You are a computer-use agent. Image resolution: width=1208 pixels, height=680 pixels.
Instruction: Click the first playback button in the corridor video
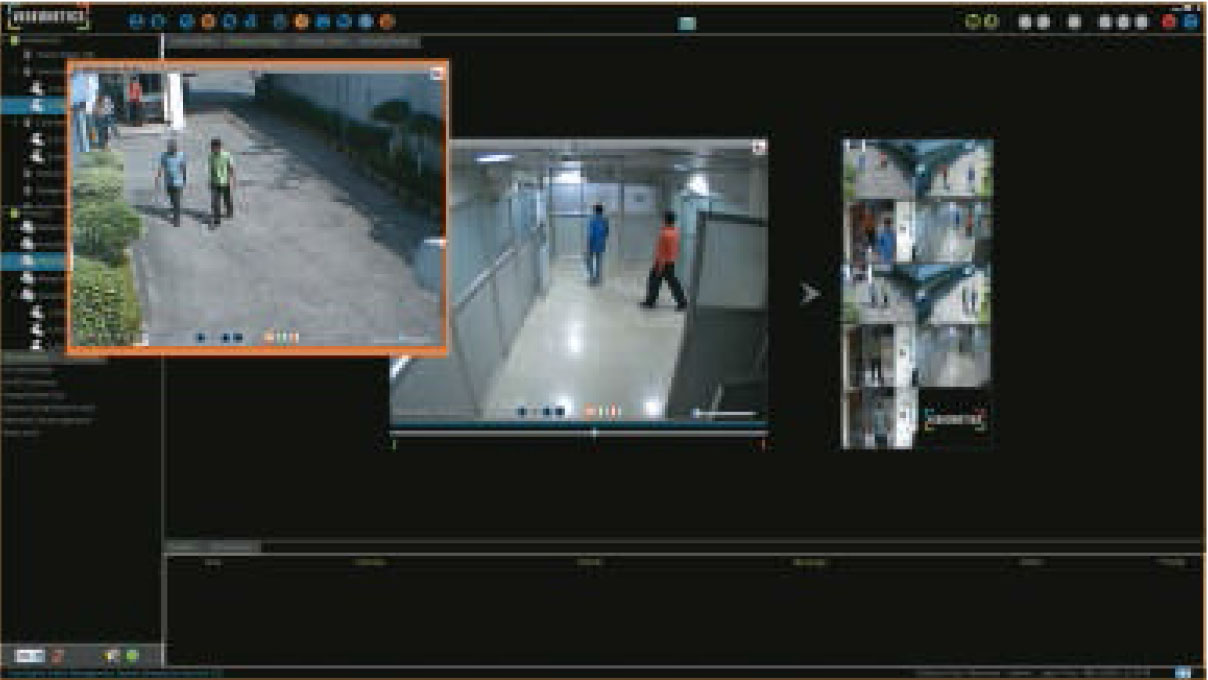click(x=522, y=411)
